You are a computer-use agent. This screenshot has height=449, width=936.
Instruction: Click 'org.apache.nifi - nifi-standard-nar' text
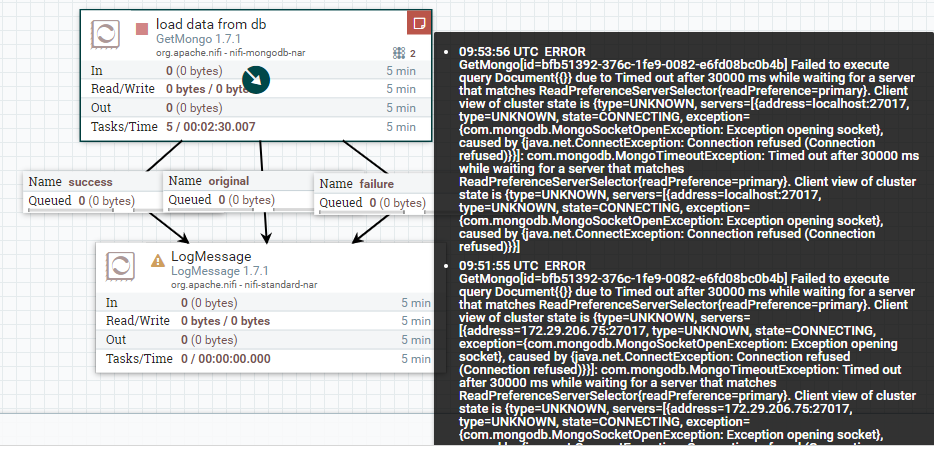click(244, 285)
